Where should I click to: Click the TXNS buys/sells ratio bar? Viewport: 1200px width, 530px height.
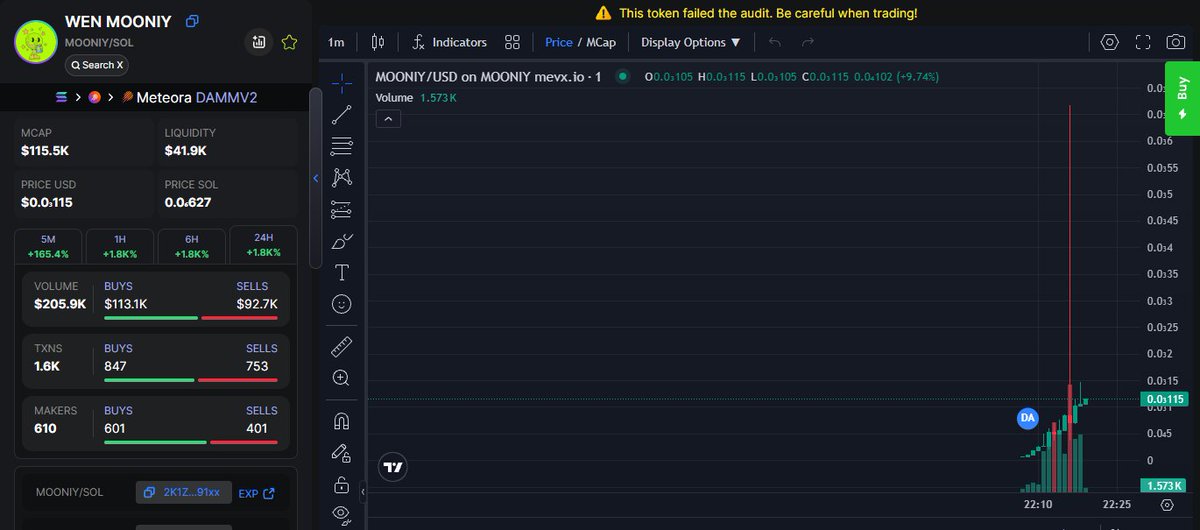191,380
